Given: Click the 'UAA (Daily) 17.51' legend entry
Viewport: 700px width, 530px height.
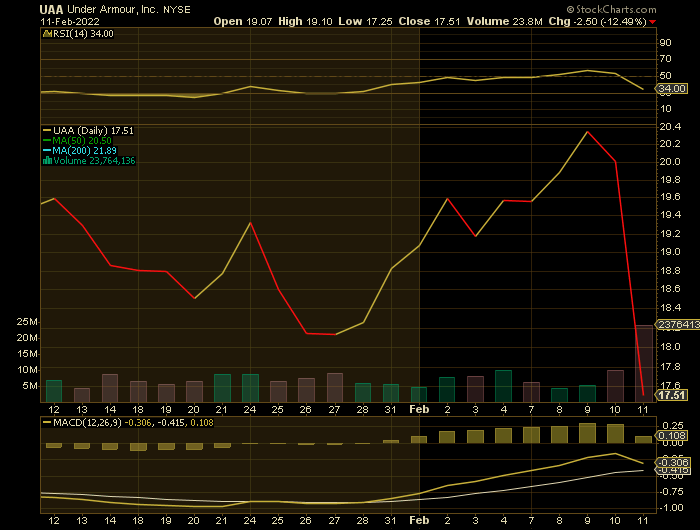Looking at the screenshot, I should [88, 130].
